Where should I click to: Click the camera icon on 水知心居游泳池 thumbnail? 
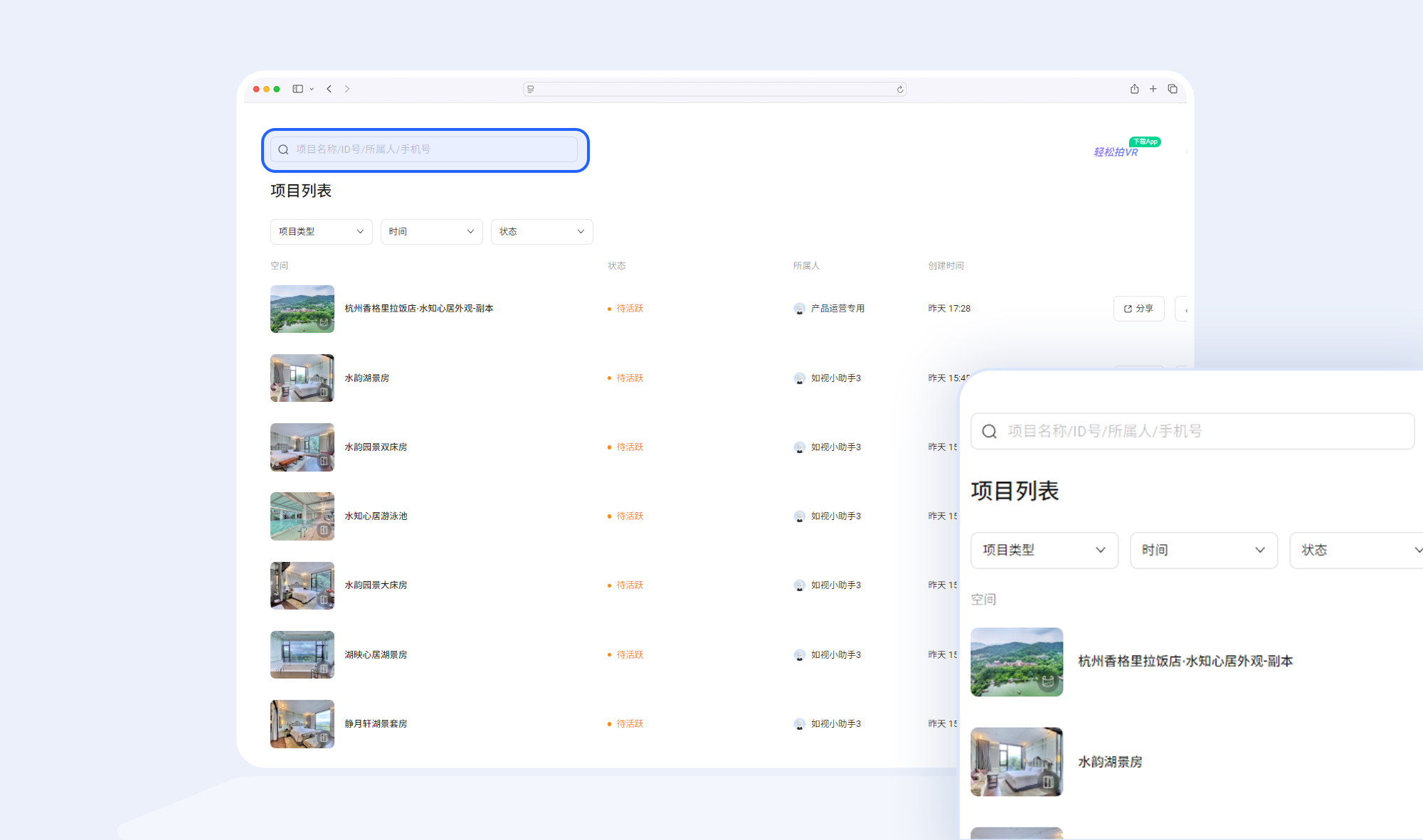point(324,529)
